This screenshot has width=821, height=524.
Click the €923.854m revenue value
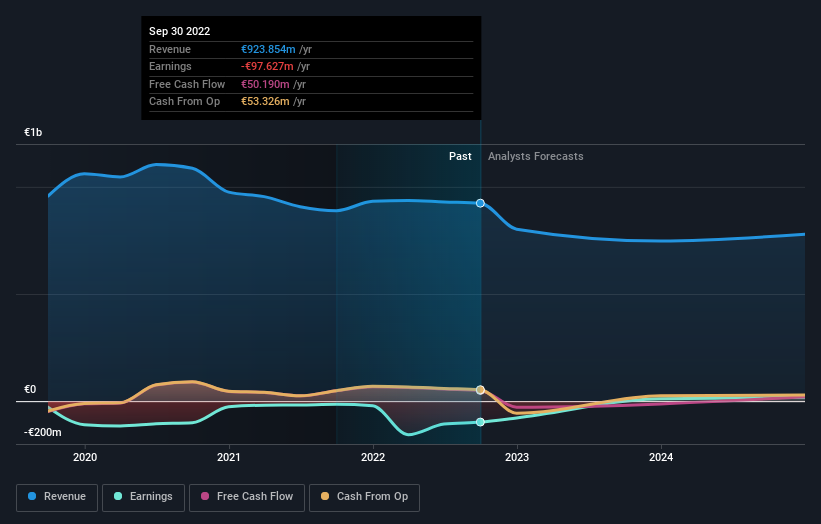coord(268,49)
